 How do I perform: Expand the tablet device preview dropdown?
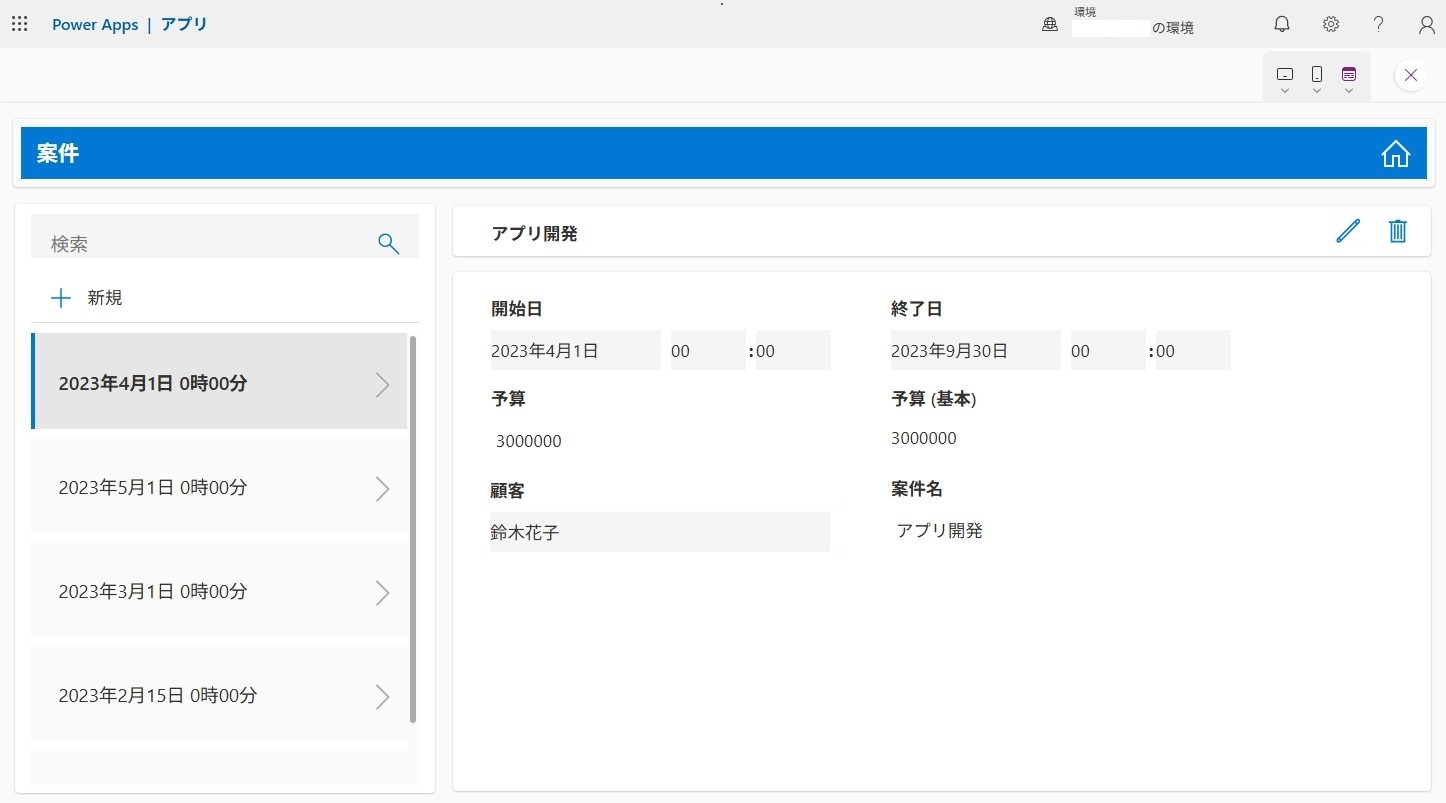point(1285,78)
